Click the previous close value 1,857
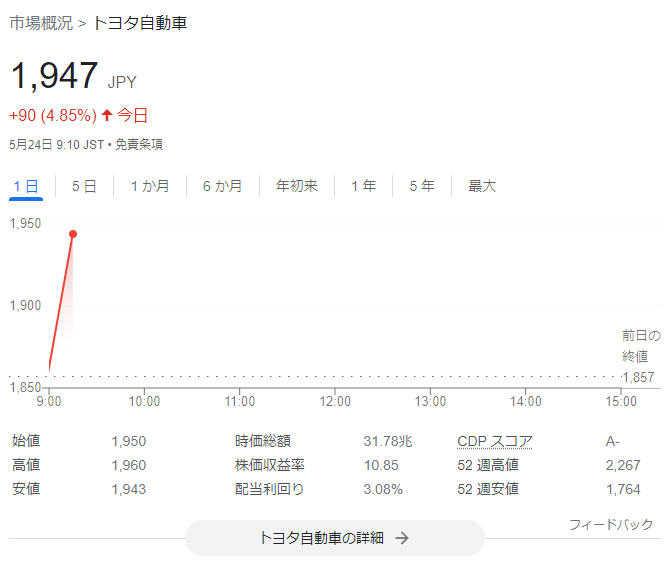Image resolution: width=664 pixels, height=561 pixels. tap(639, 377)
